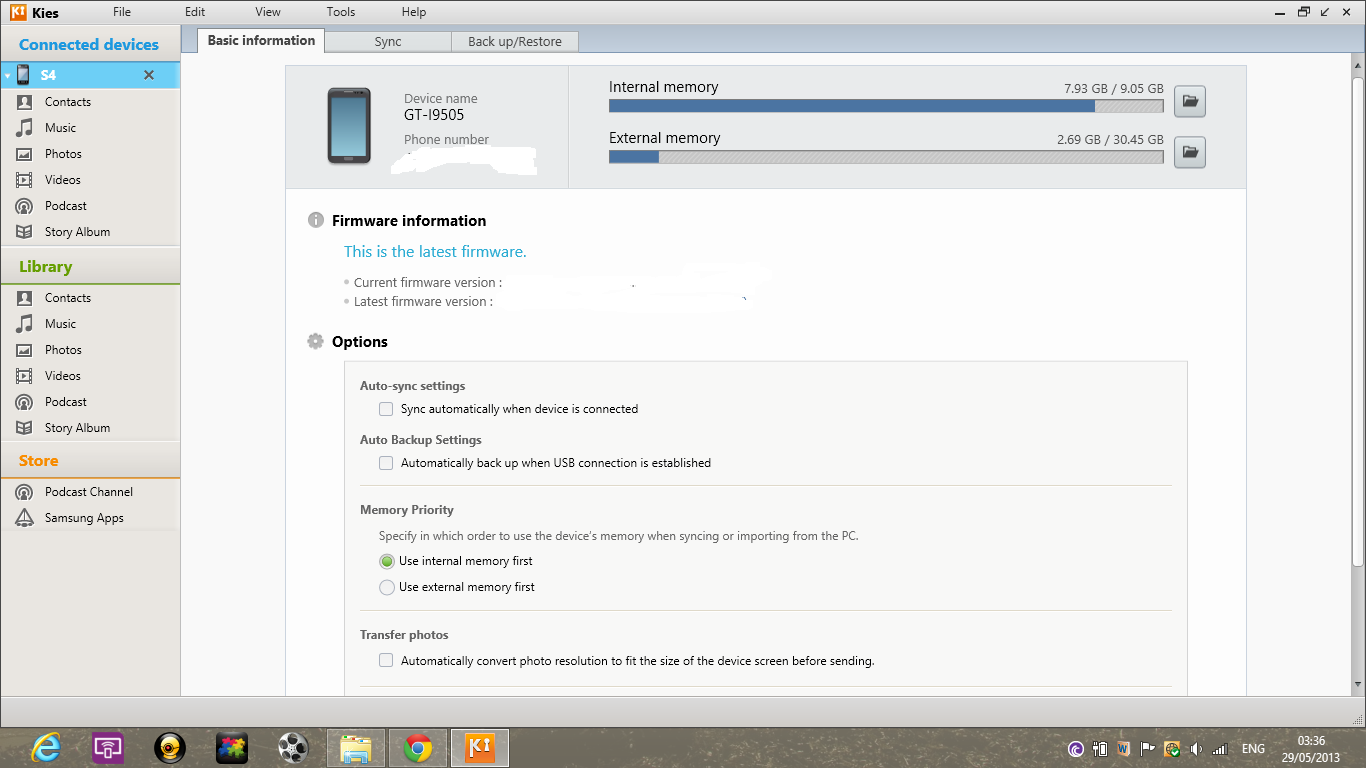
Task: Select the S4 connected device
Action: pos(90,75)
